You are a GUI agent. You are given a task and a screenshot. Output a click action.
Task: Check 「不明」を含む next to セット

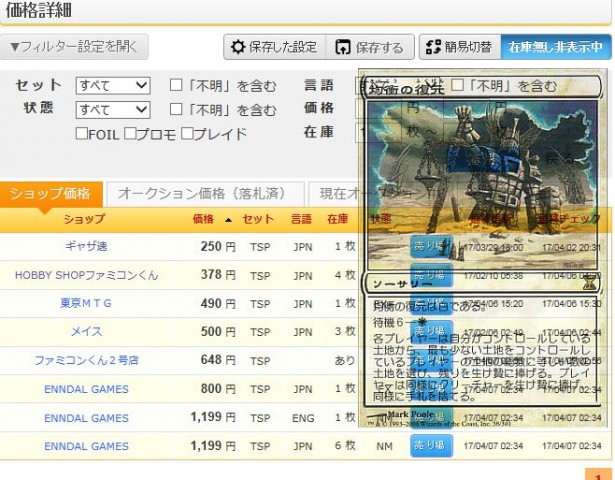[176, 85]
